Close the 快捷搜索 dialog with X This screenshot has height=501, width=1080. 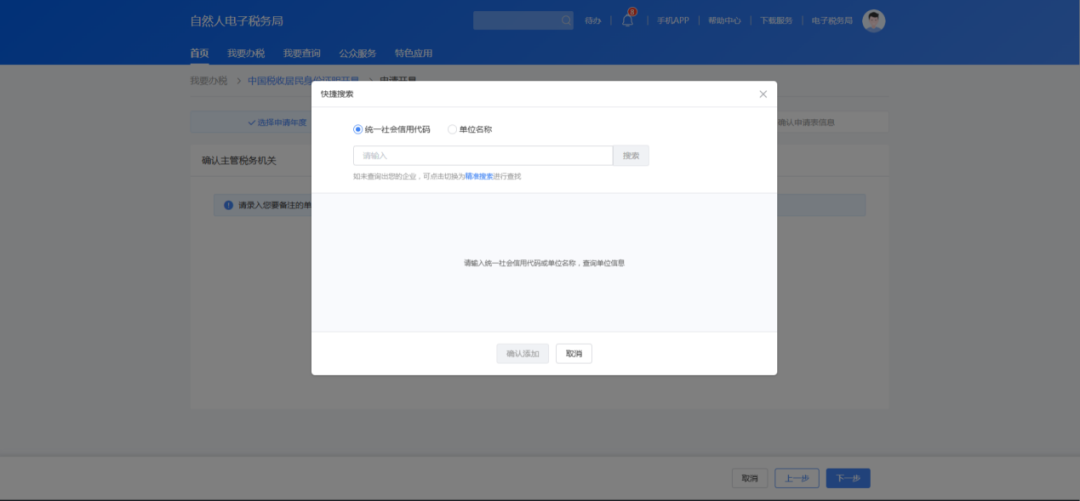(763, 94)
